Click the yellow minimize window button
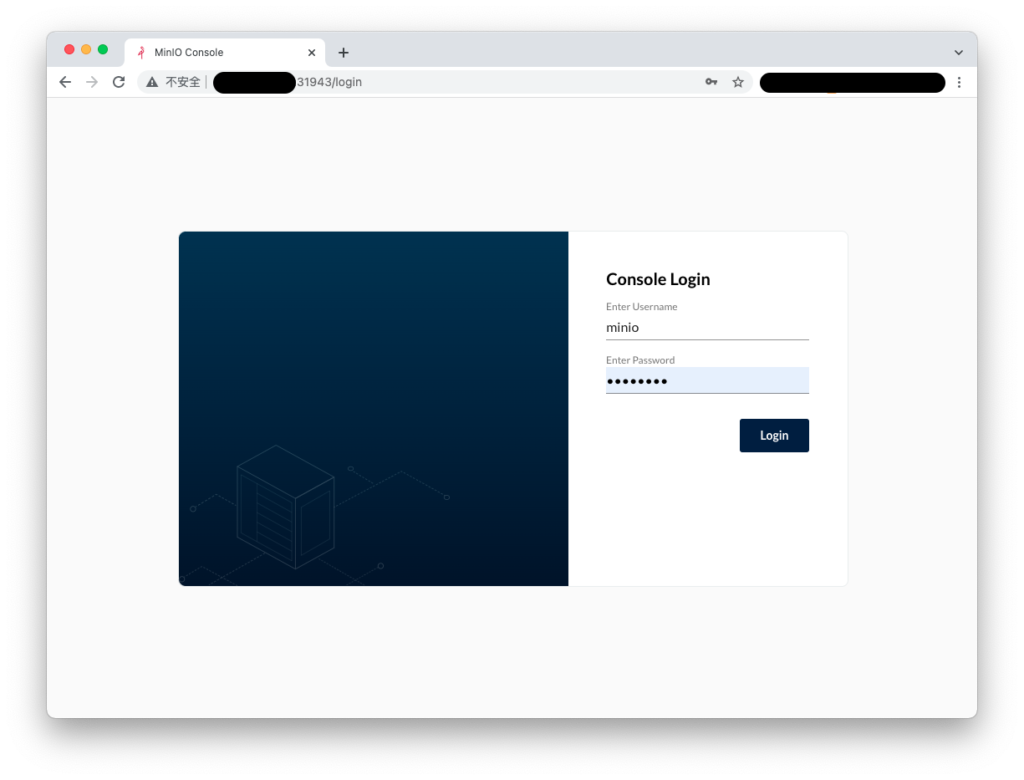 86,50
